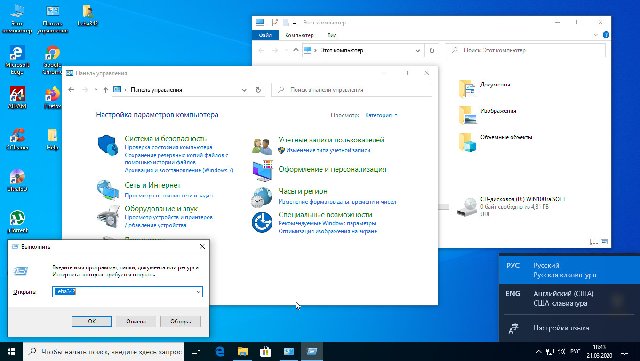The width and height of the screenshot is (640, 361).
Task: Open Explorer quick access toolbar dropdown
Action: coord(295,22)
